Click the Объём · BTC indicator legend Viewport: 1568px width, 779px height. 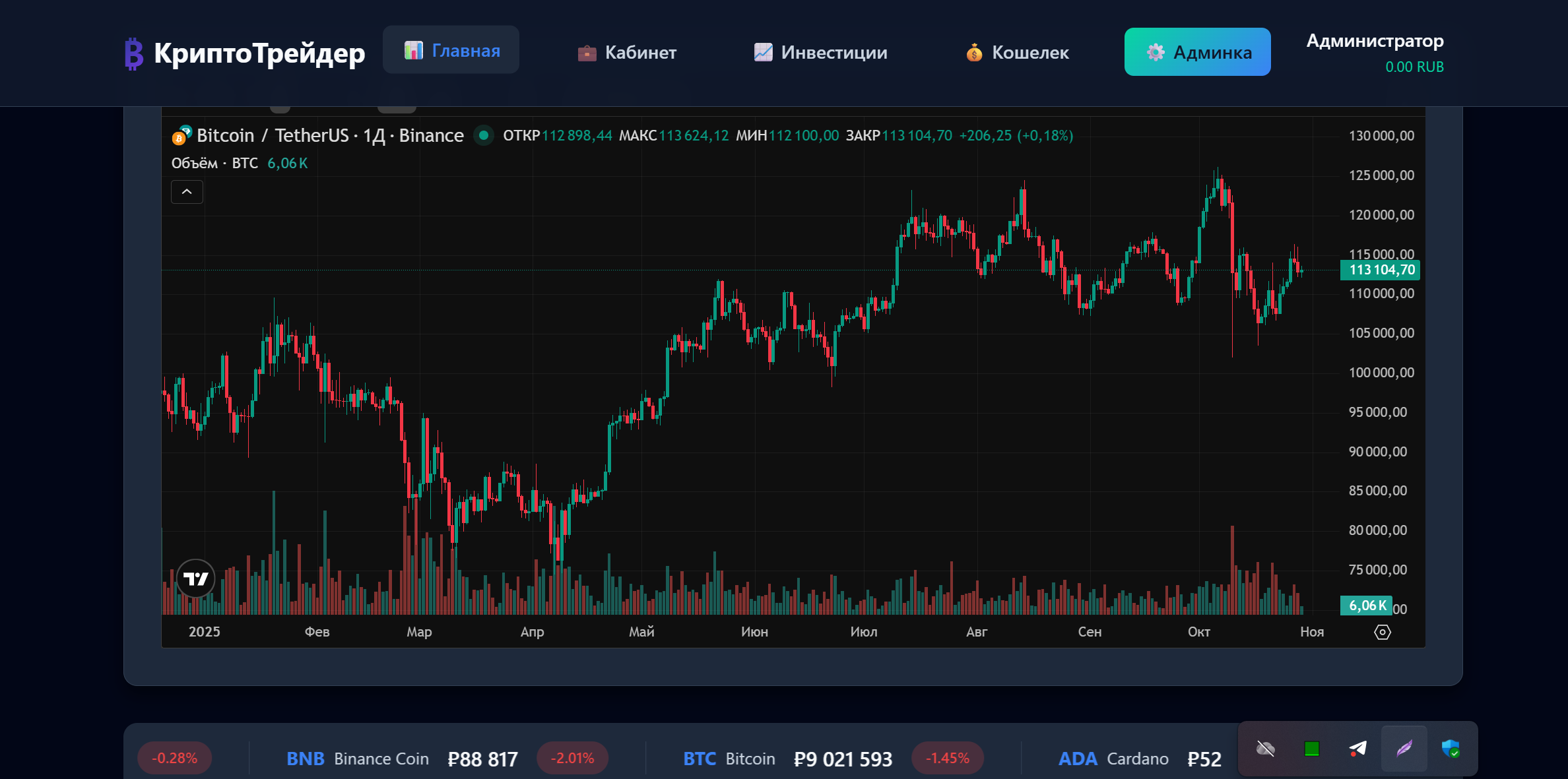pyautogui.click(x=215, y=164)
